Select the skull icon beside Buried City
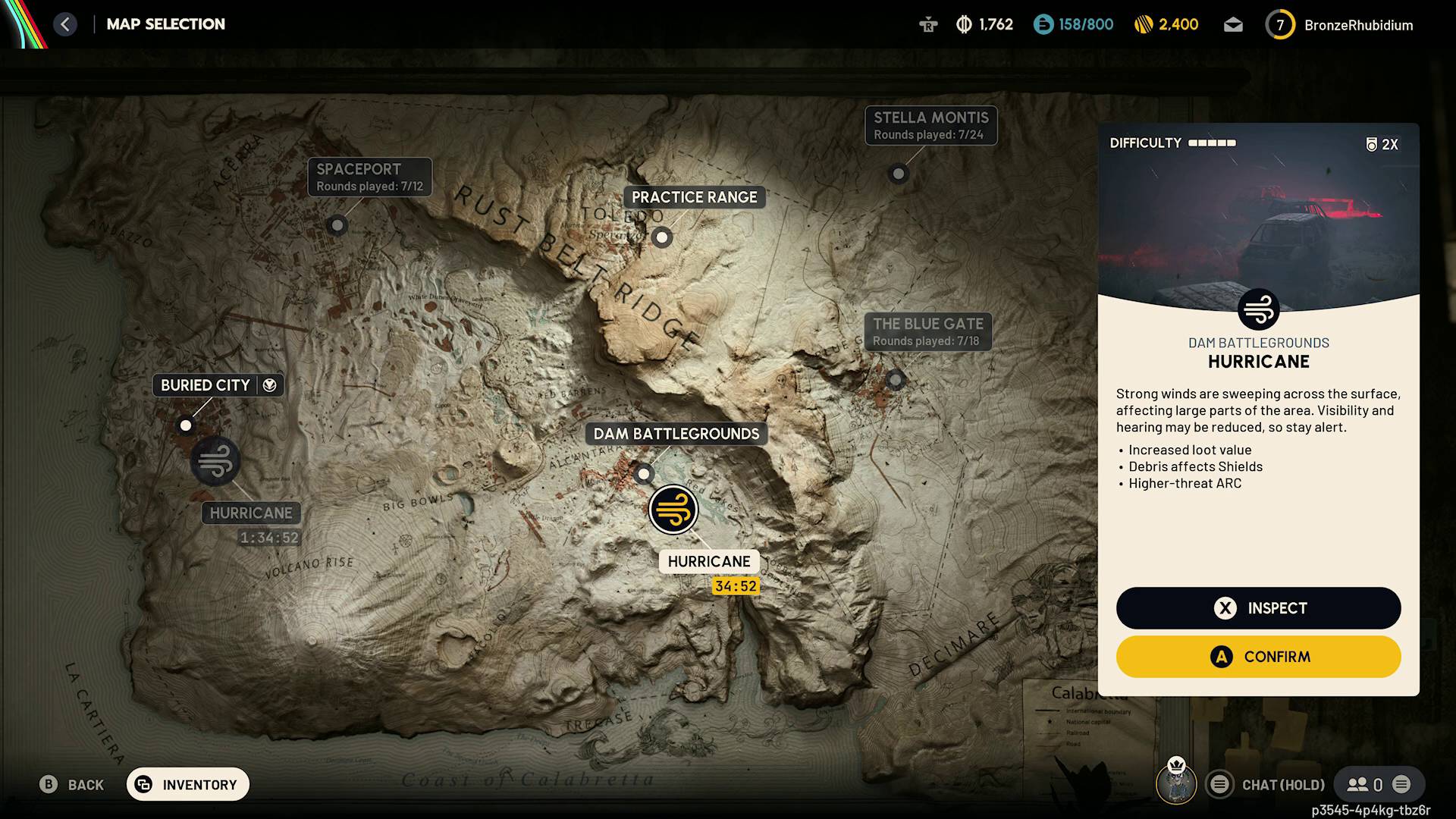1456x819 pixels. click(x=269, y=384)
